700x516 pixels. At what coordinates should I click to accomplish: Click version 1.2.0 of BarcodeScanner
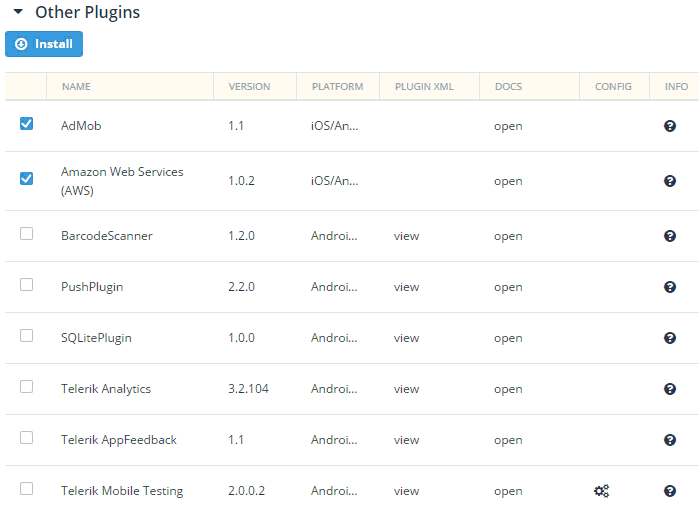pyautogui.click(x=241, y=236)
